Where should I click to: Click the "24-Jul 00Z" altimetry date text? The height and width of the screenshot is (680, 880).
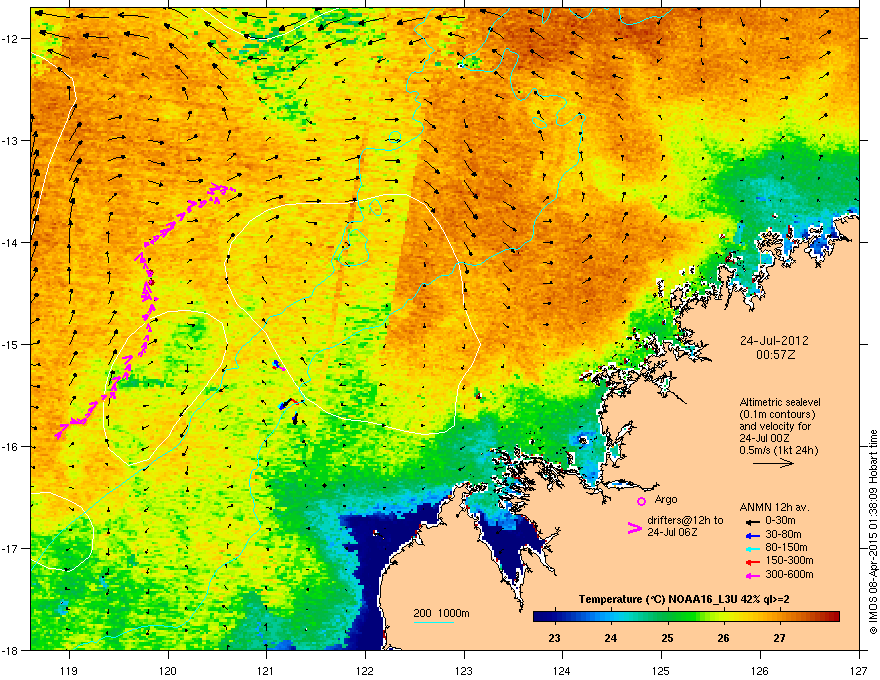(764, 438)
